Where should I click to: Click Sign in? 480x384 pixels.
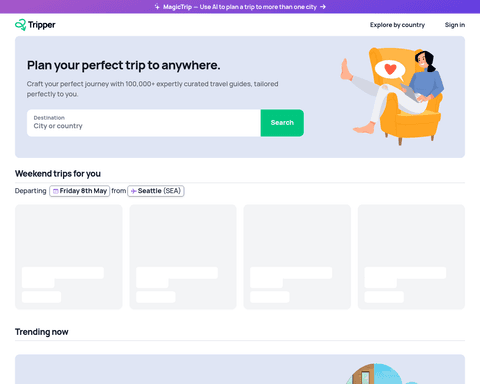455,25
